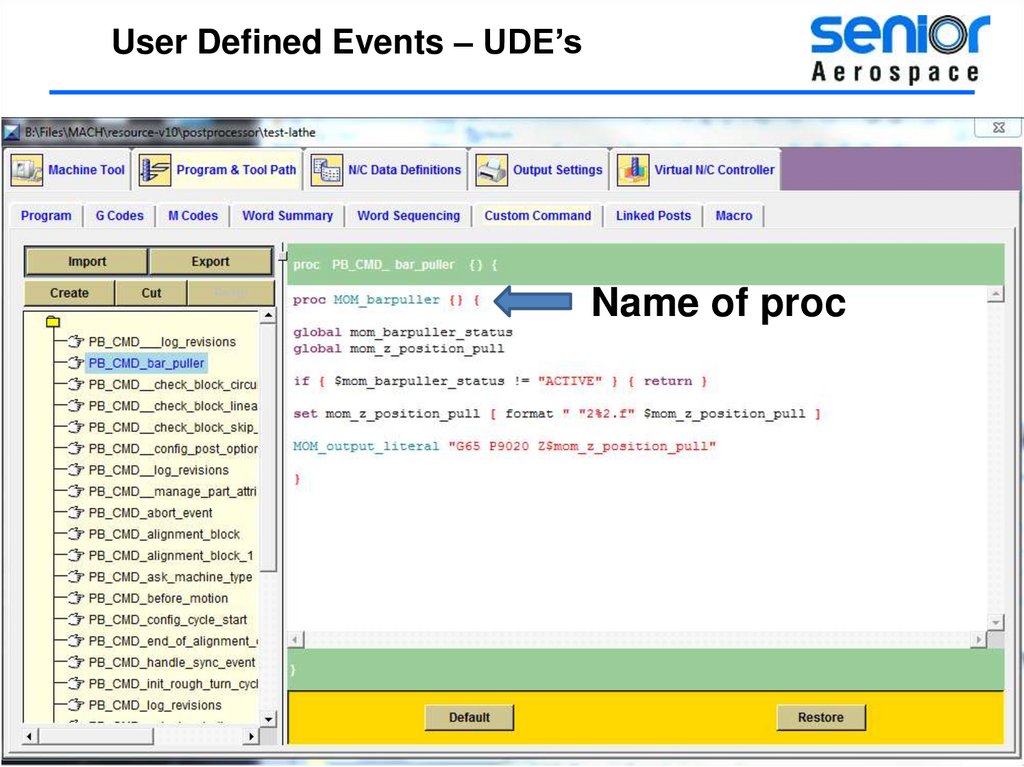Select PB_CMD_init_rough_turn_cycl tree item
The width and height of the screenshot is (1024, 767).
pos(172,683)
